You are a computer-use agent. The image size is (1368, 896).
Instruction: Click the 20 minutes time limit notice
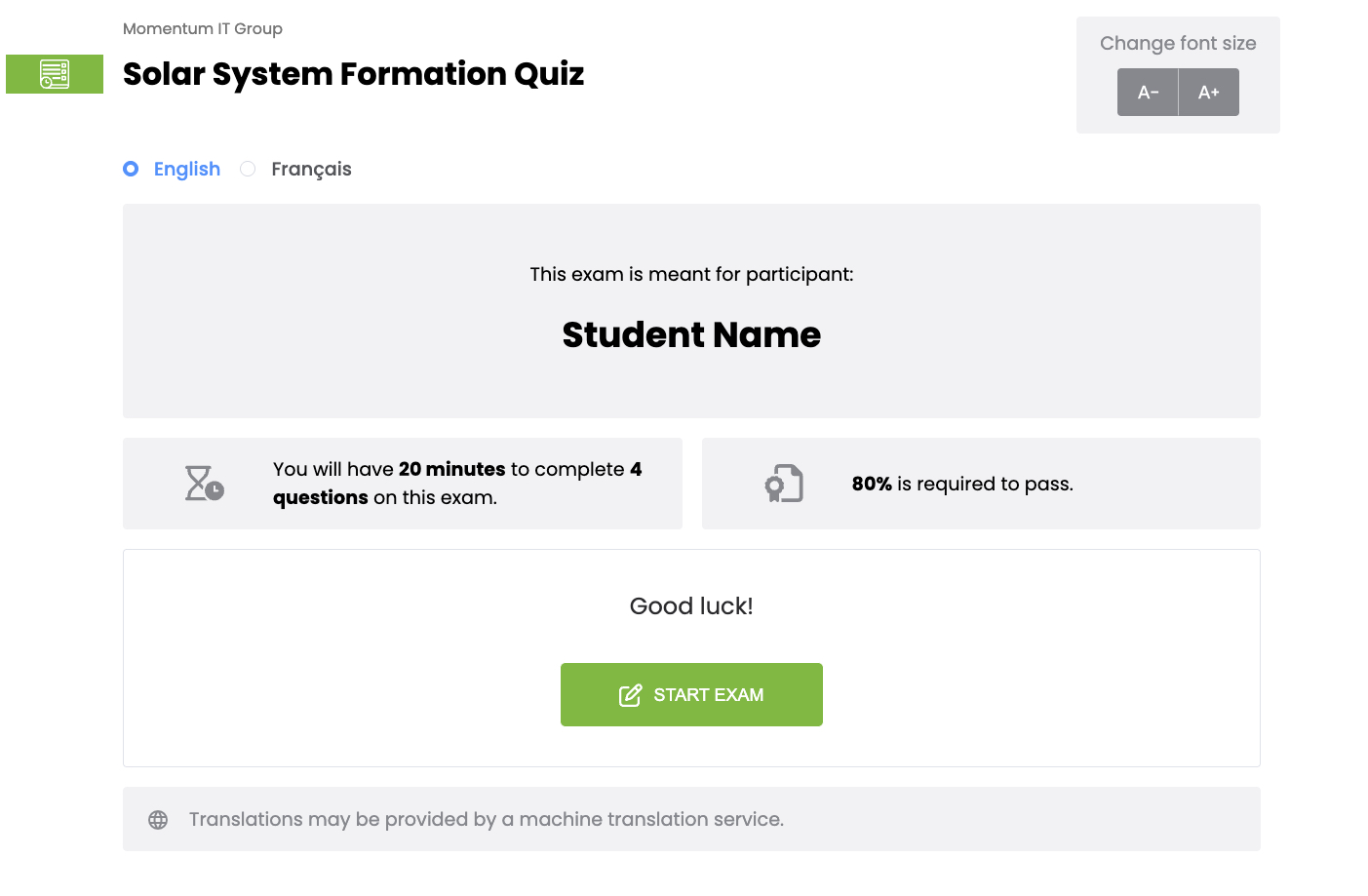(x=456, y=483)
